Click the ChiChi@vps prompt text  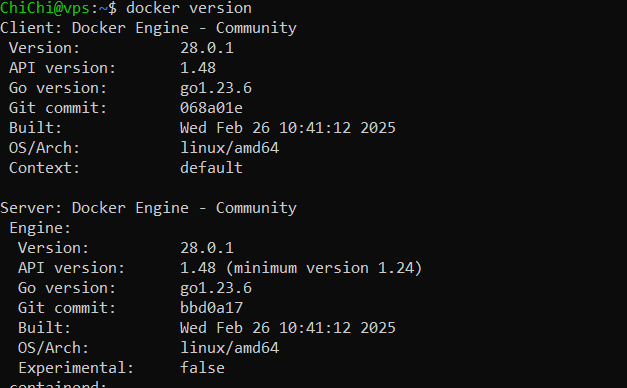click(x=45, y=8)
